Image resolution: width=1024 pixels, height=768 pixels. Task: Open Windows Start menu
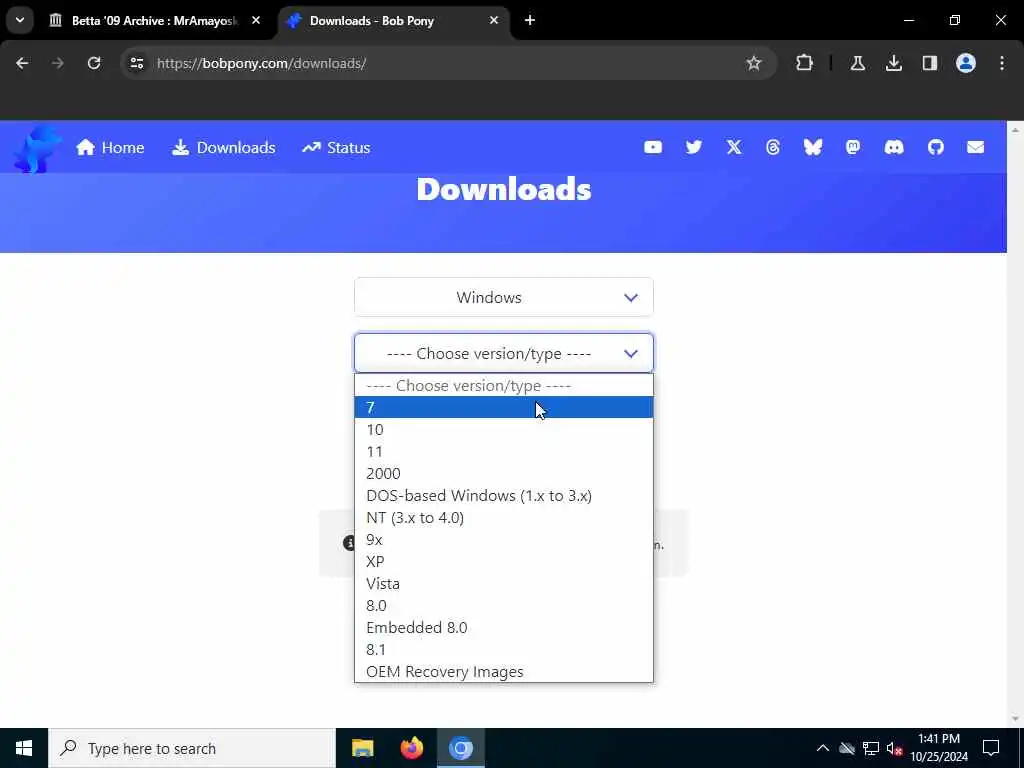pos(24,748)
